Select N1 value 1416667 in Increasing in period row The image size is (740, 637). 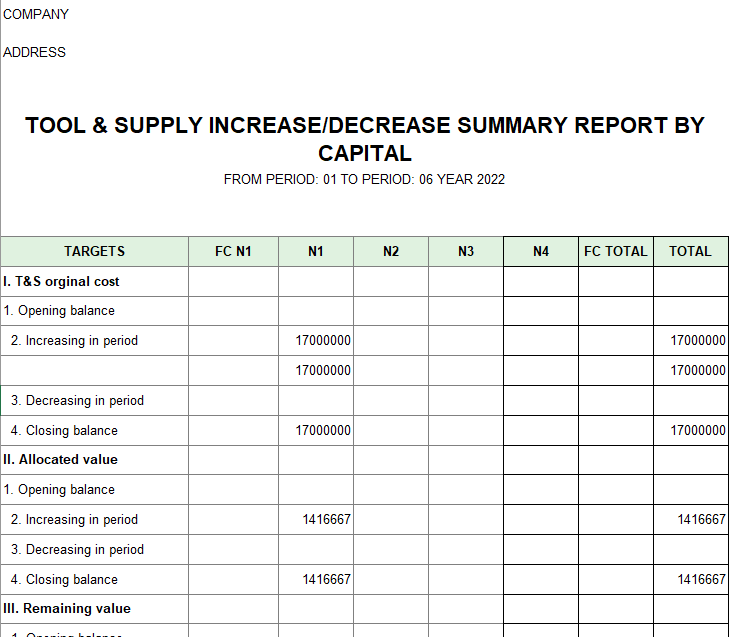point(326,519)
